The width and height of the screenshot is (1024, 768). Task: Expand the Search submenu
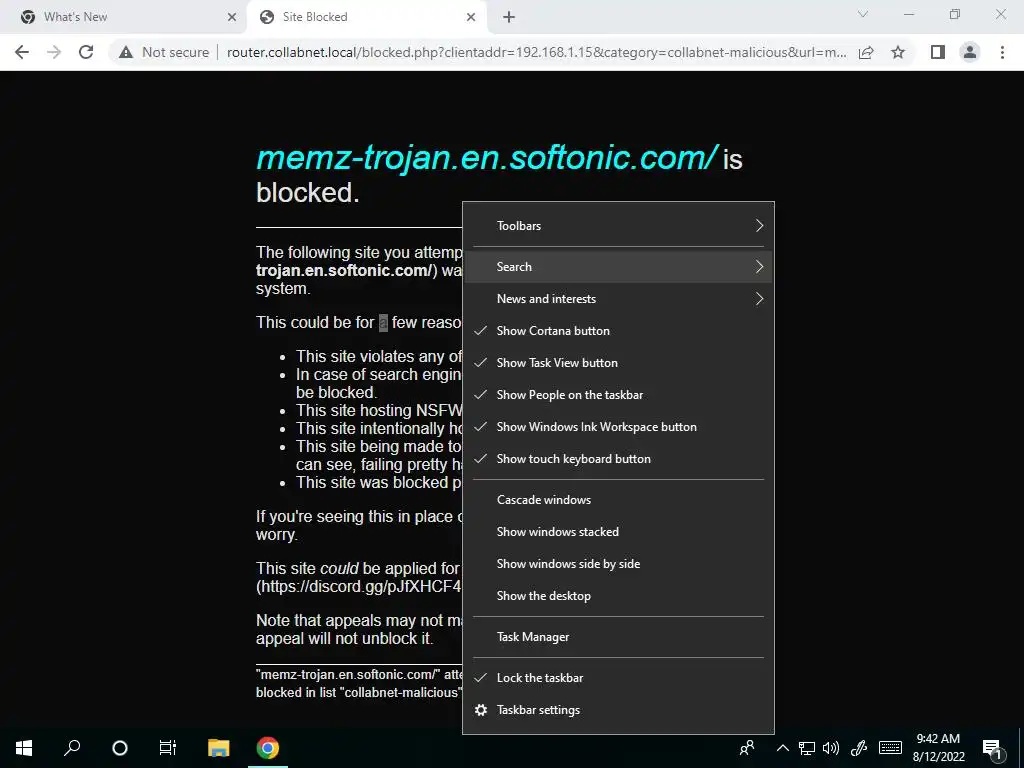(618, 267)
